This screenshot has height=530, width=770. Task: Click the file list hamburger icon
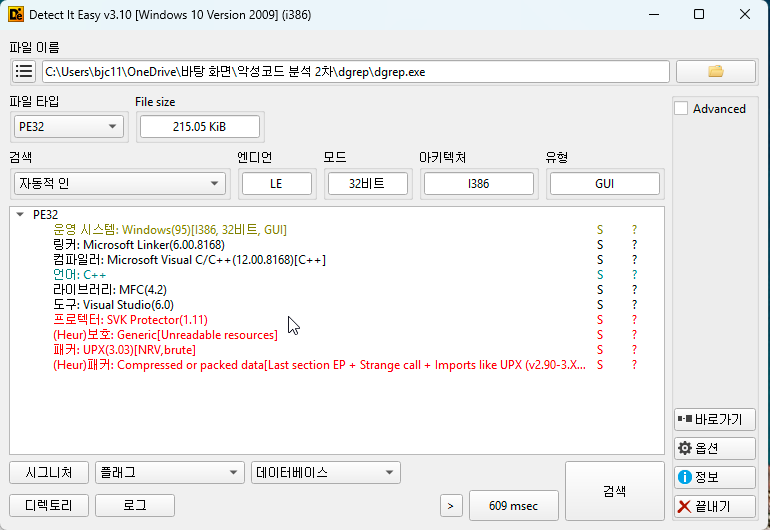point(24,71)
